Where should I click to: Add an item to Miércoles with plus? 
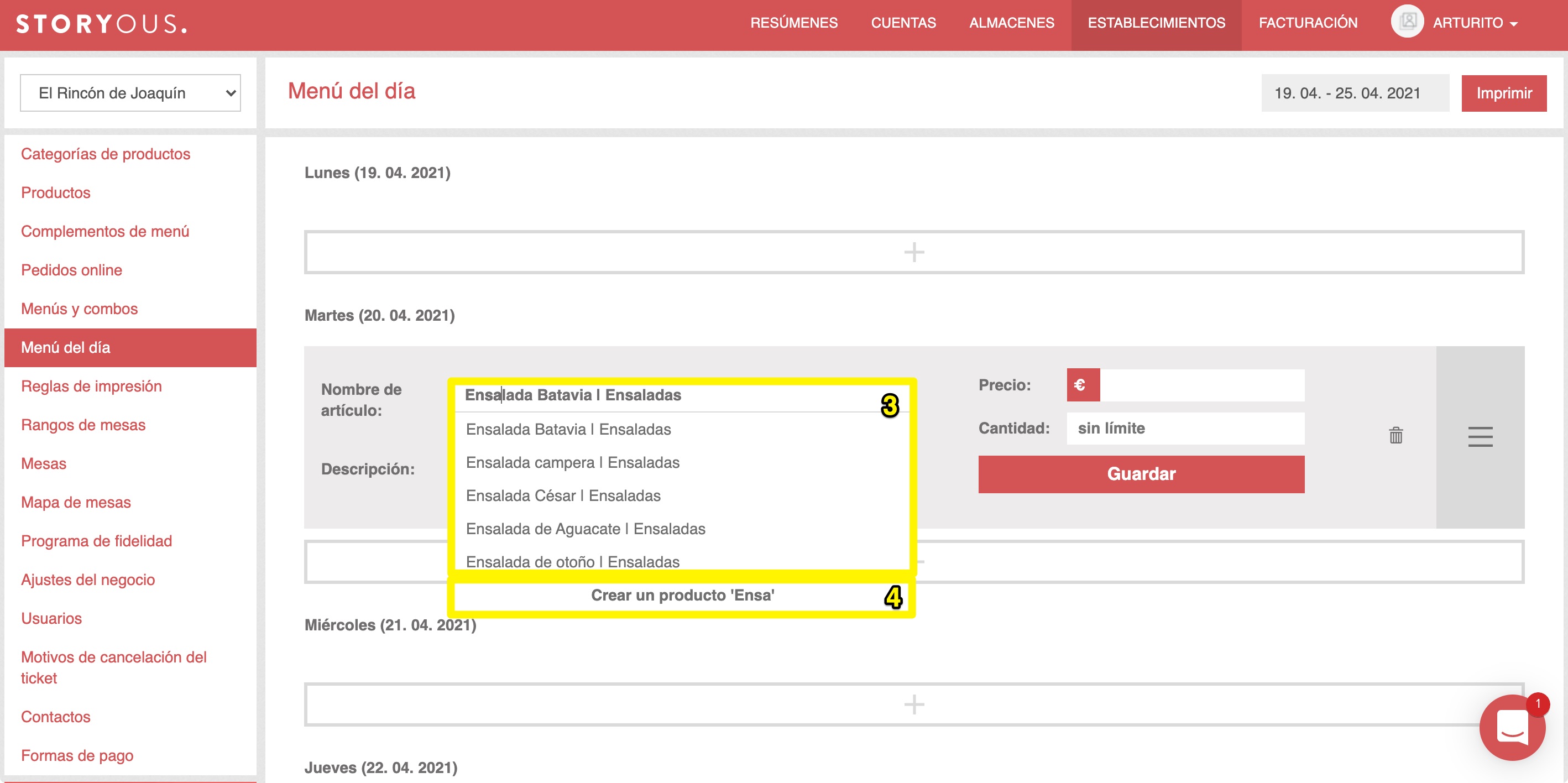(913, 704)
